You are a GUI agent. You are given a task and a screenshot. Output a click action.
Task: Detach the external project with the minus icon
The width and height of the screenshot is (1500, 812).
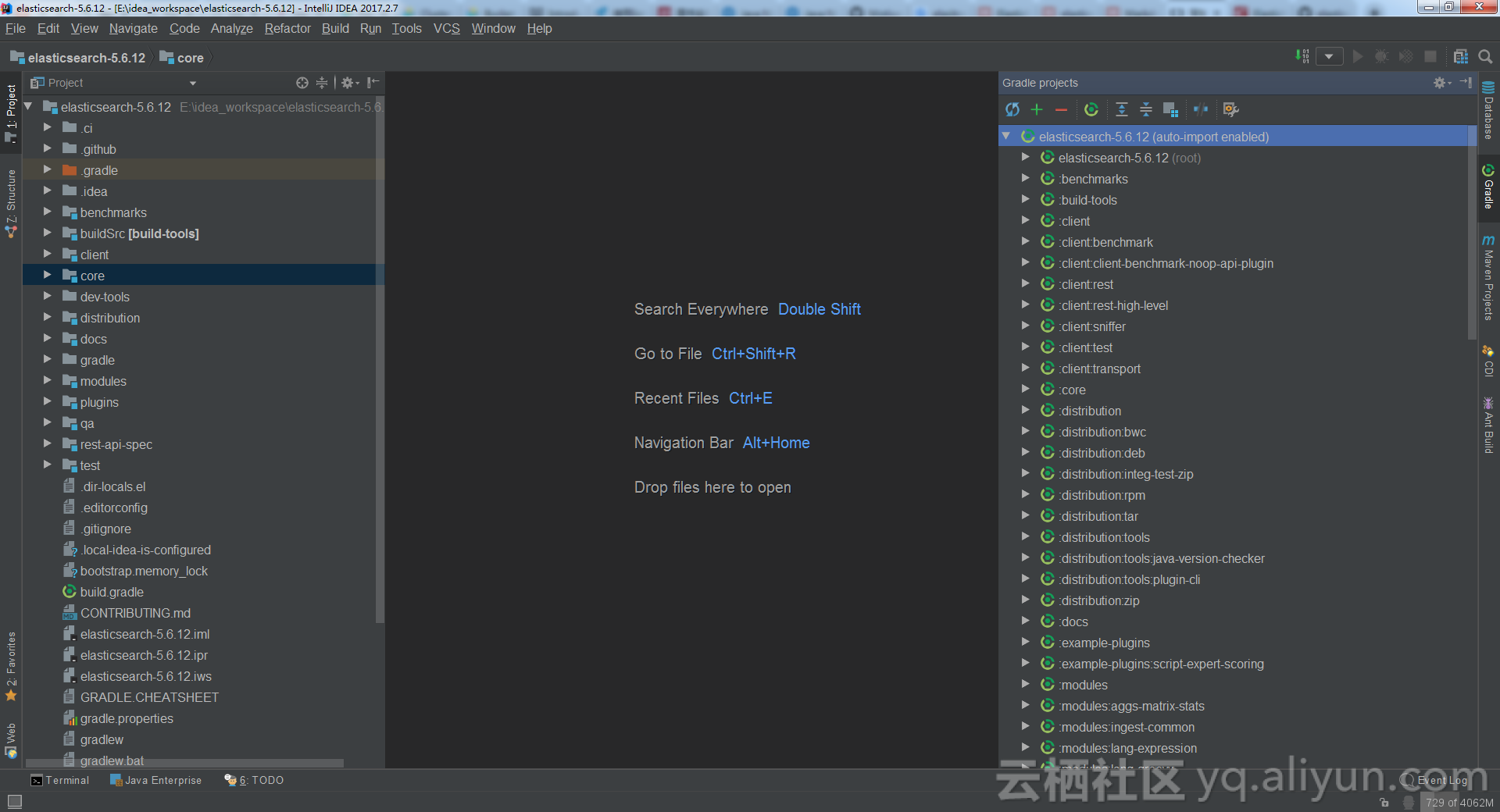(1061, 110)
